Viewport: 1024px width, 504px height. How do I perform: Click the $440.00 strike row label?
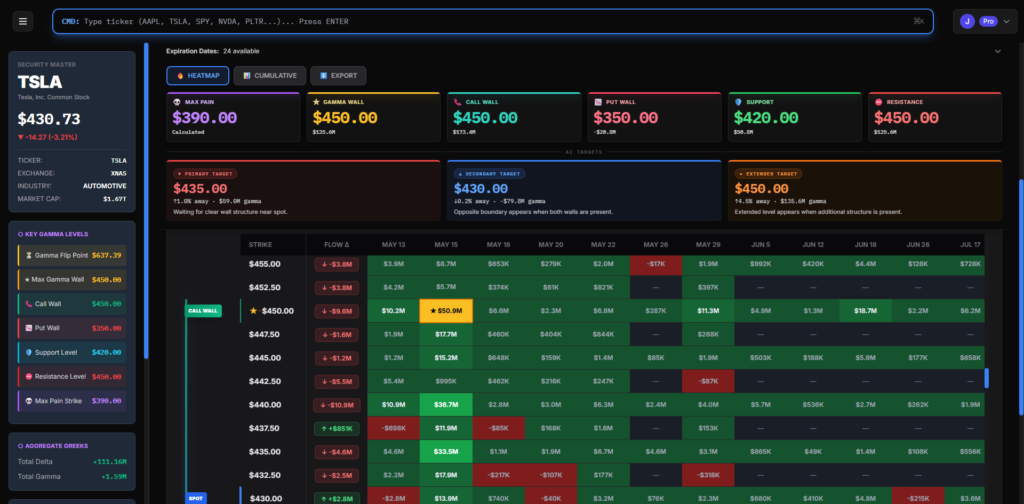pos(264,405)
